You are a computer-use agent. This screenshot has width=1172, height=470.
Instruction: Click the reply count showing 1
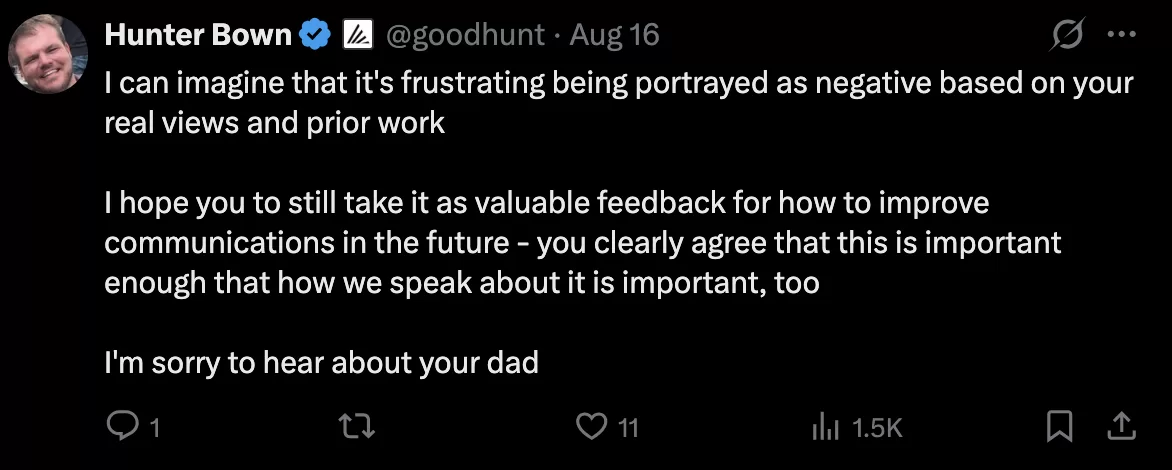tap(155, 428)
